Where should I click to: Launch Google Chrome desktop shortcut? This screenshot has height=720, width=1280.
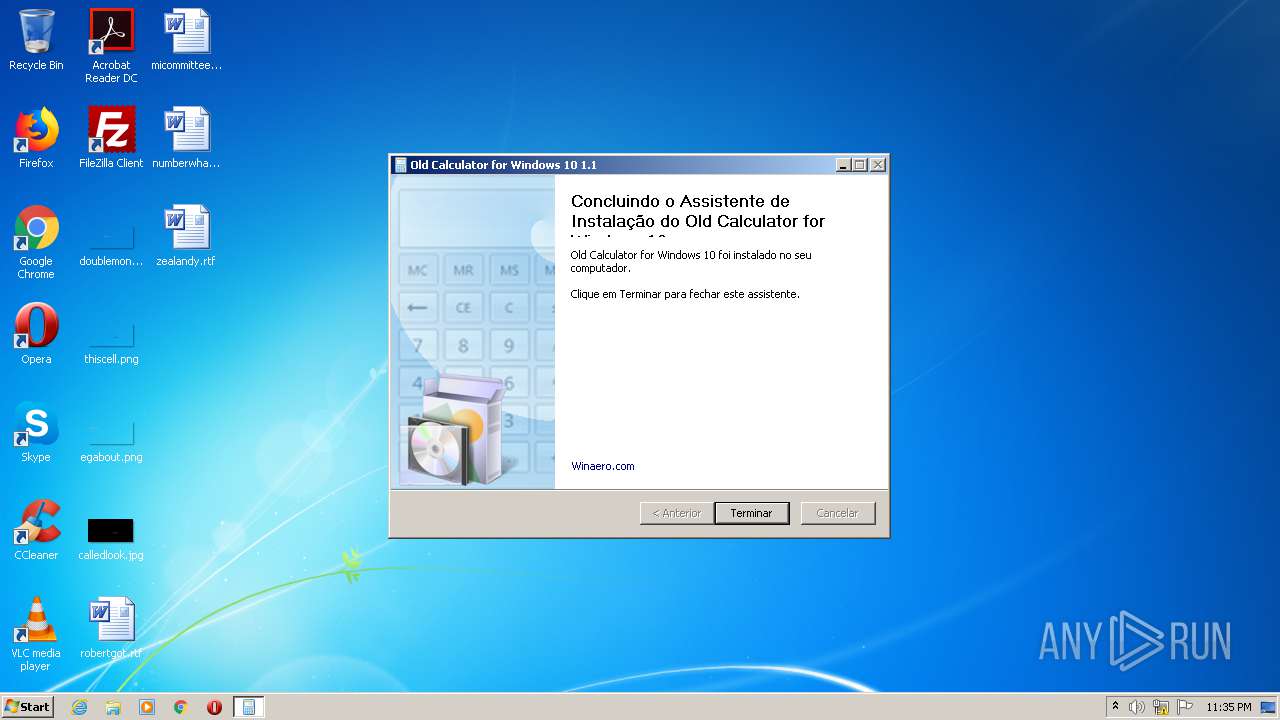pyautogui.click(x=36, y=242)
